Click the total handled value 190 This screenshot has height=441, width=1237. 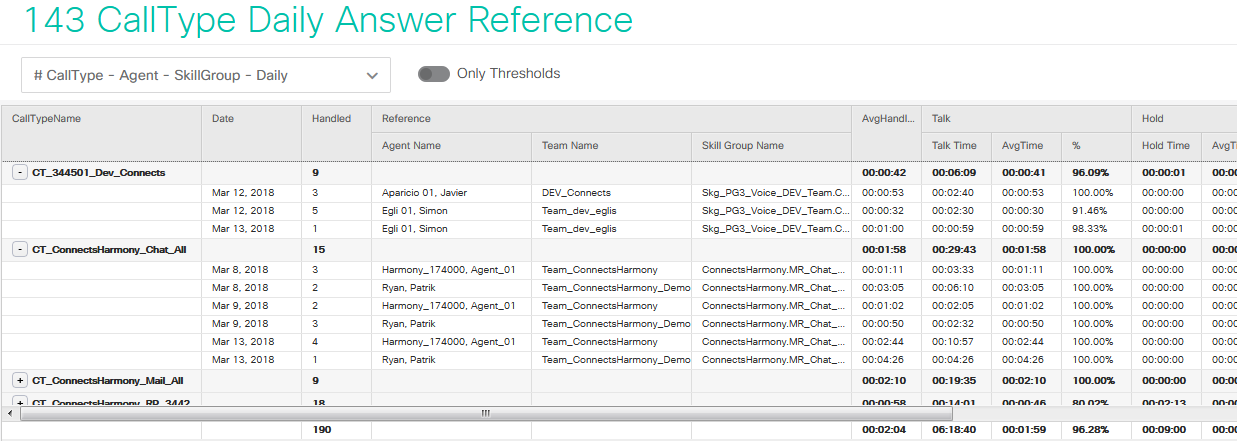(321, 430)
